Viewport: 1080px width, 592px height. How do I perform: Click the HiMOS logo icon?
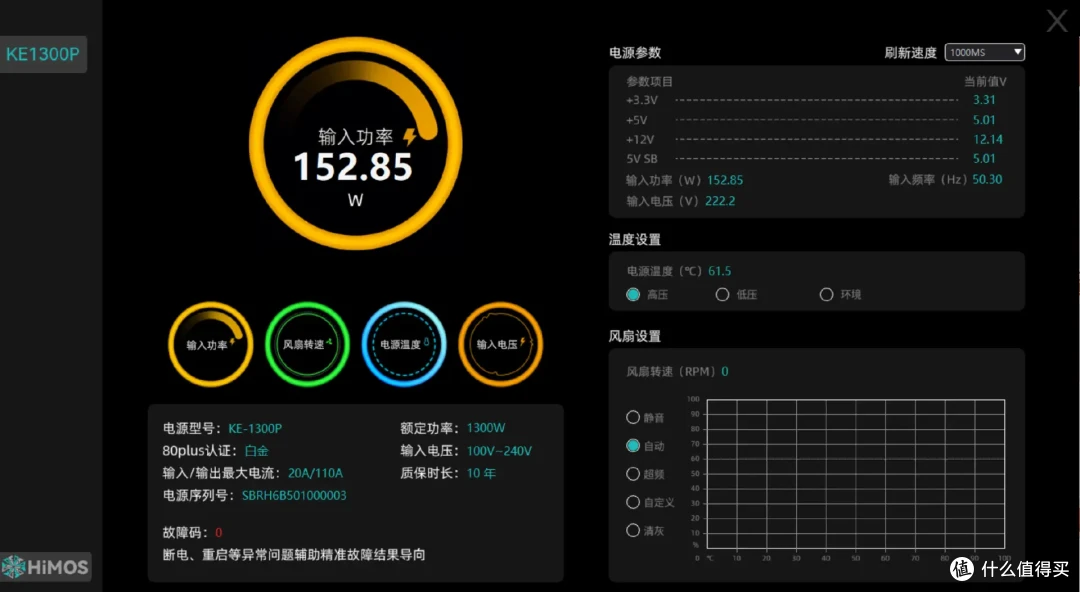click(x=45, y=567)
